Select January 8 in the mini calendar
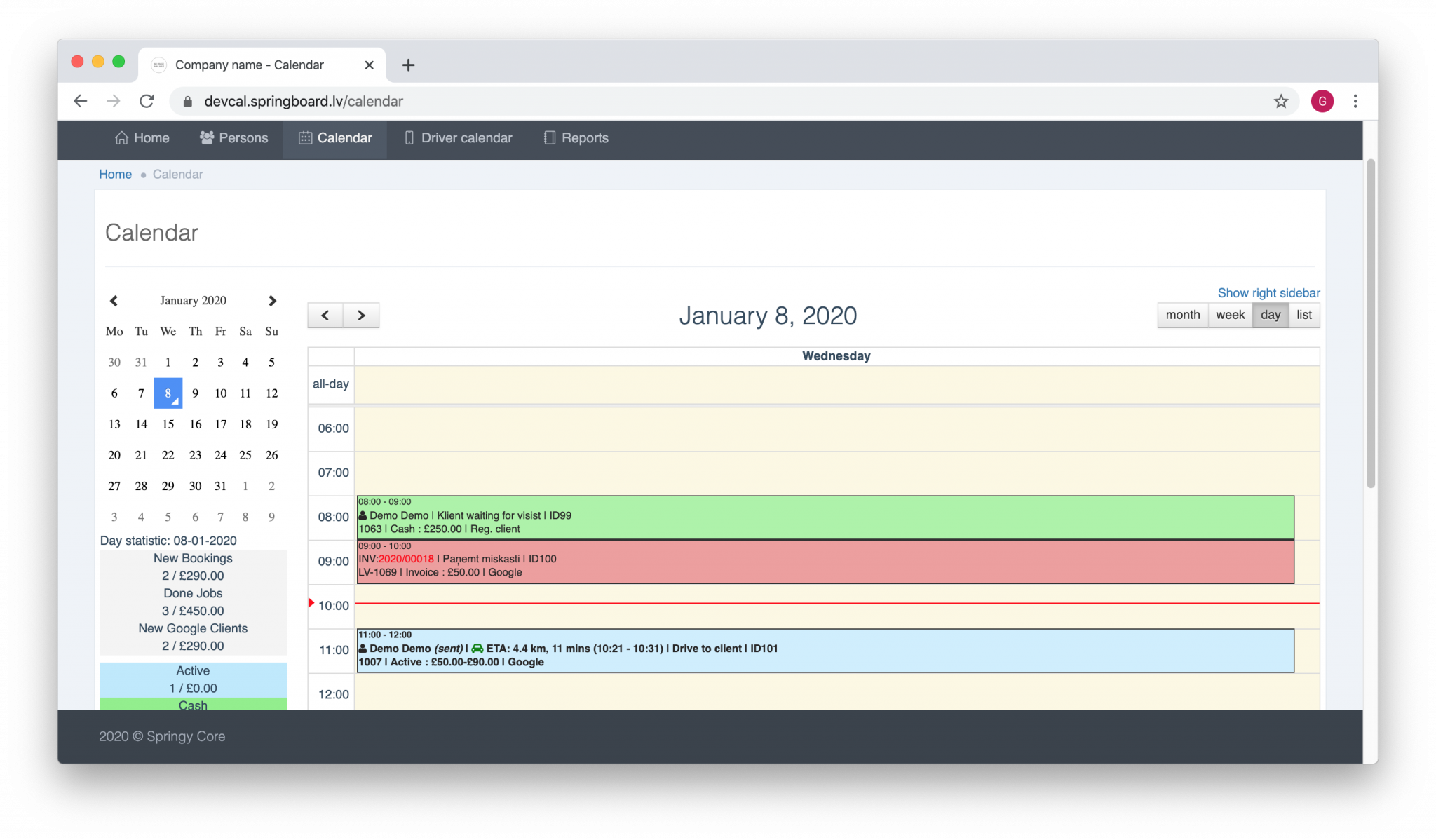 pyautogui.click(x=168, y=393)
